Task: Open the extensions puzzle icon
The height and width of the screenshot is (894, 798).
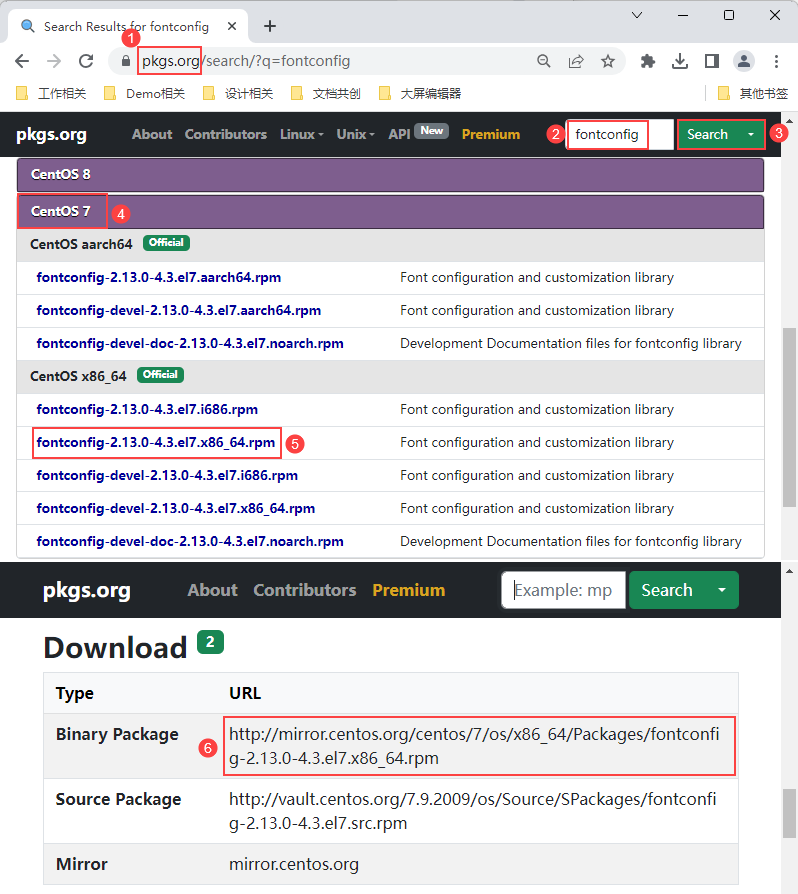Action: click(648, 61)
